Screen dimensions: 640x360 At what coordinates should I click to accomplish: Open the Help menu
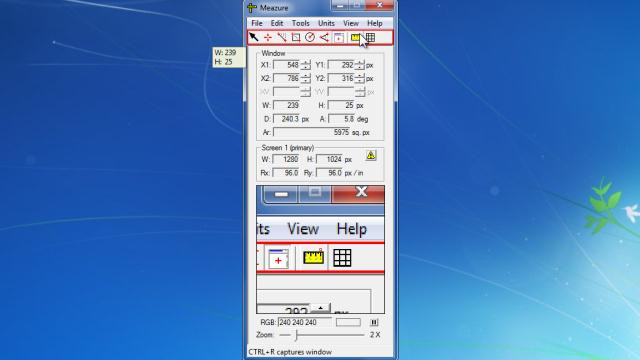[x=375, y=23]
